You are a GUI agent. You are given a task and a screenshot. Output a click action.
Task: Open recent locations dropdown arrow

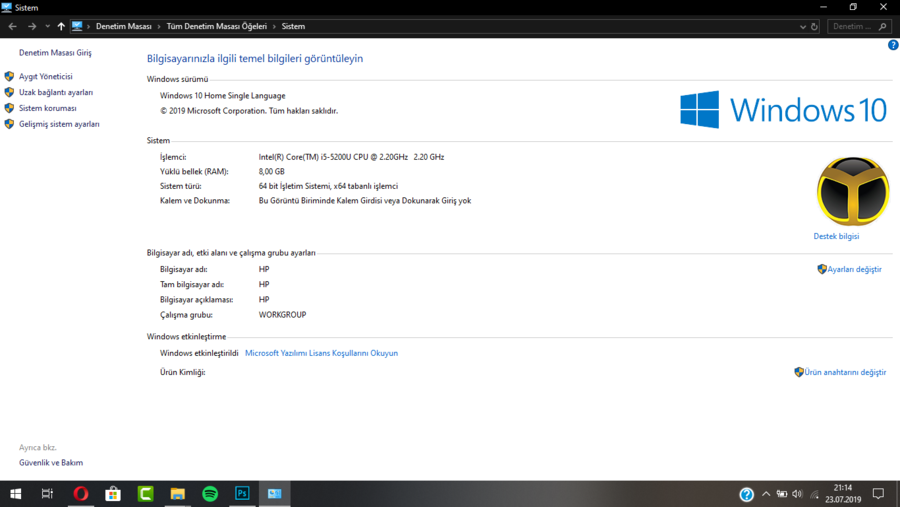pos(48,26)
